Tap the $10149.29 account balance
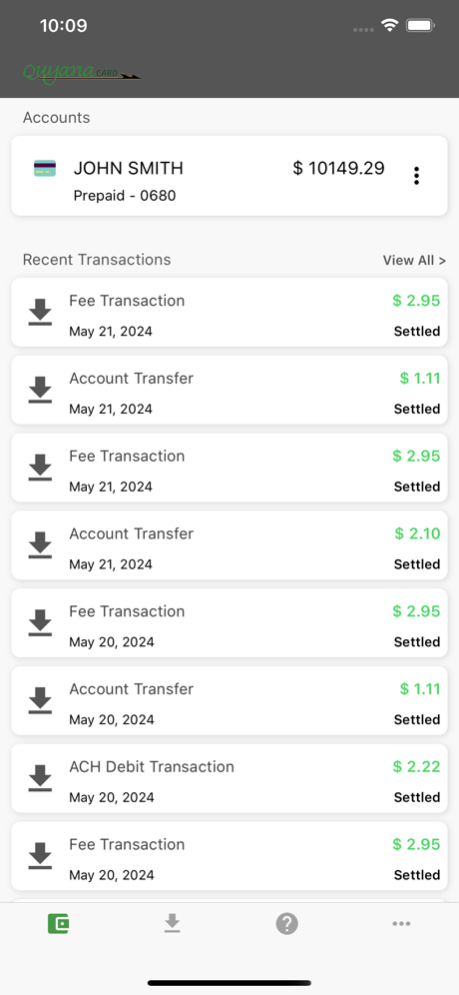Image resolution: width=459 pixels, height=995 pixels. pyautogui.click(x=338, y=168)
